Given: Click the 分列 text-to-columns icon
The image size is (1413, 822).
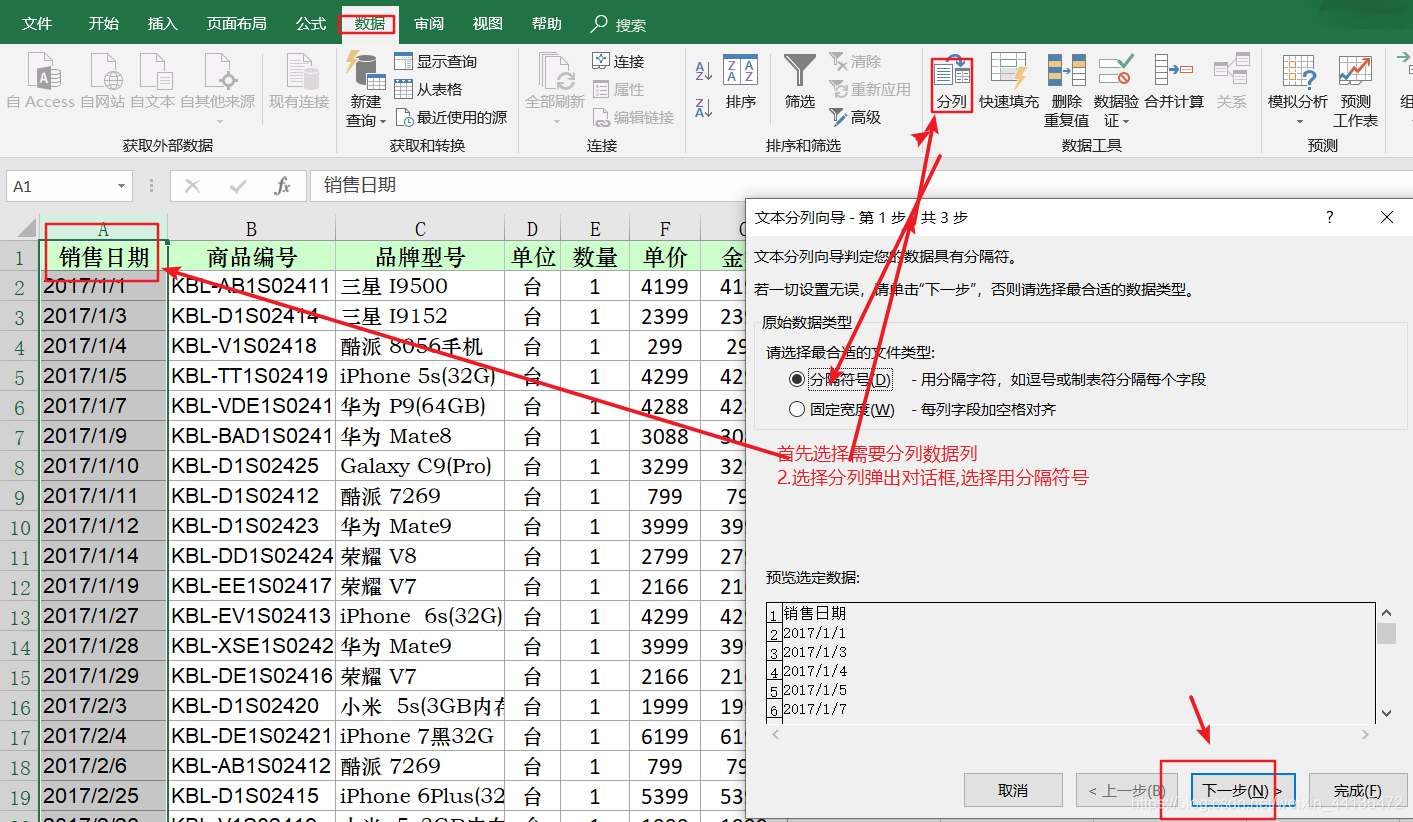Looking at the screenshot, I should click(x=951, y=84).
